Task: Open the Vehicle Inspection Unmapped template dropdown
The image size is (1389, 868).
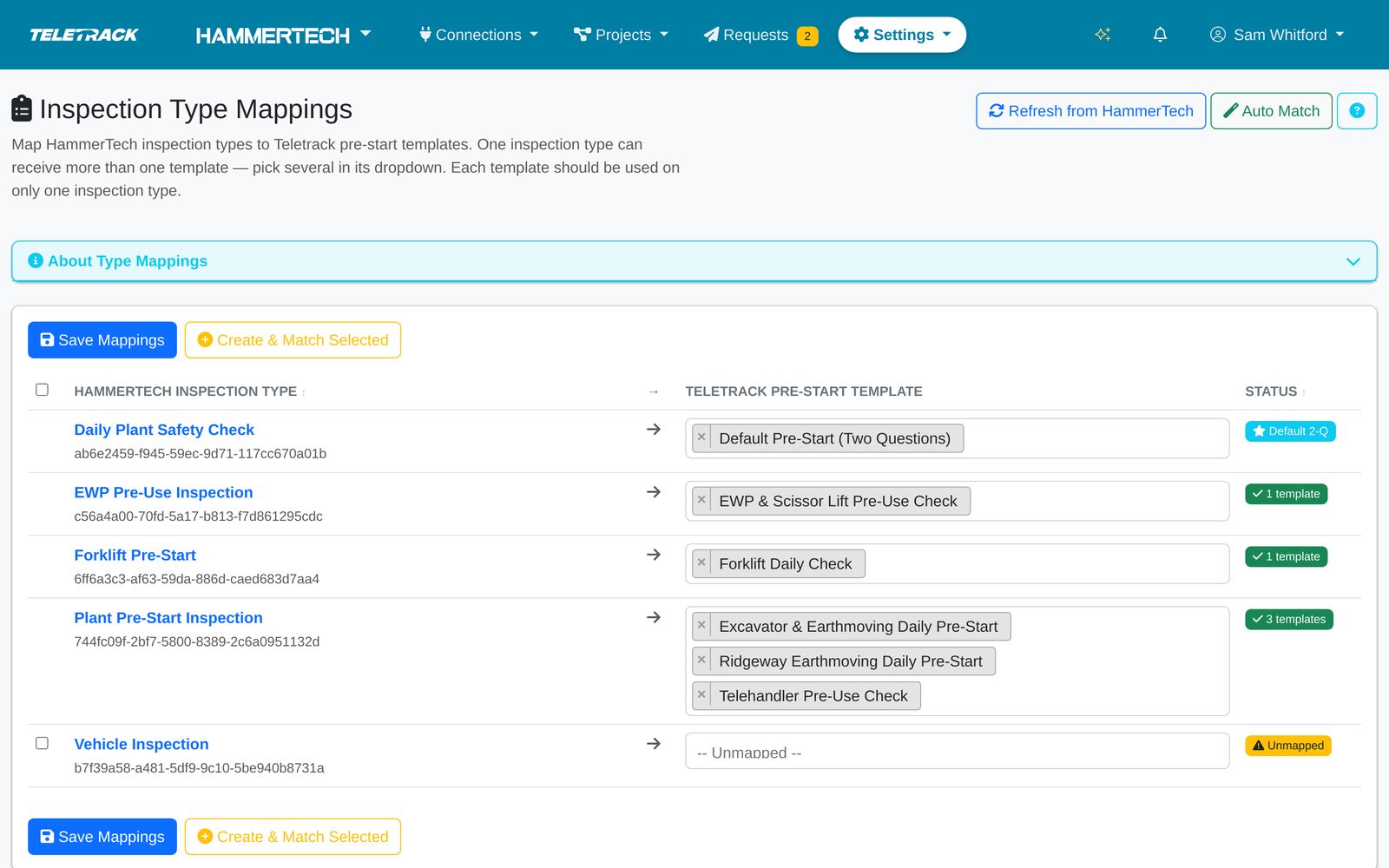Action: [x=957, y=751]
